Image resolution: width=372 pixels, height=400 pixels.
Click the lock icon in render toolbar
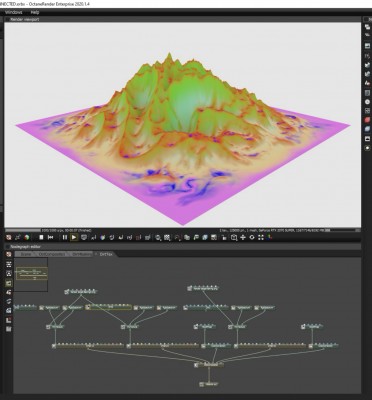click(x=224, y=237)
